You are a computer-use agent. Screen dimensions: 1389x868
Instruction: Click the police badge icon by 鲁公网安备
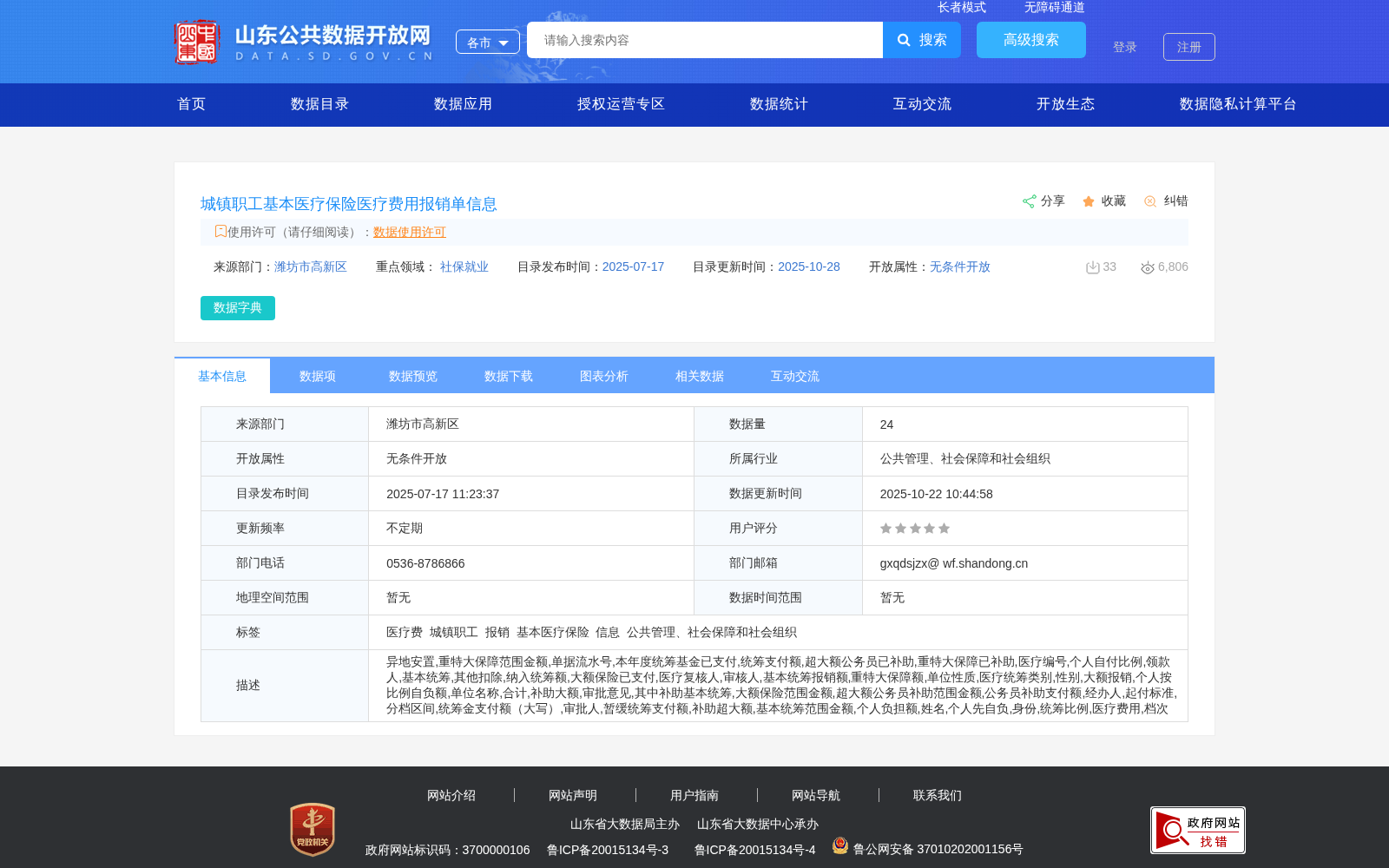click(839, 845)
